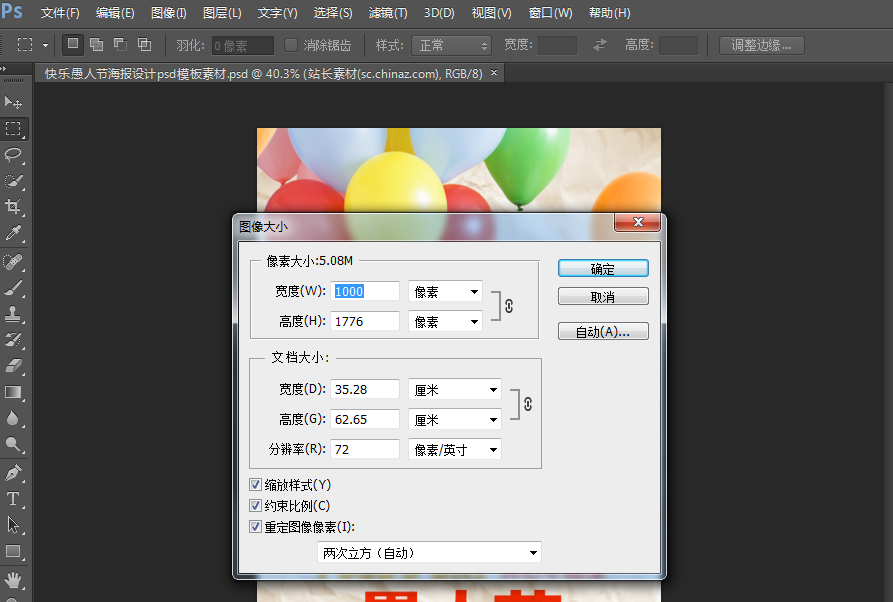The width and height of the screenshot is (893, 602).
Task: Click document height field showing 62.65
Action: [364, 420]
